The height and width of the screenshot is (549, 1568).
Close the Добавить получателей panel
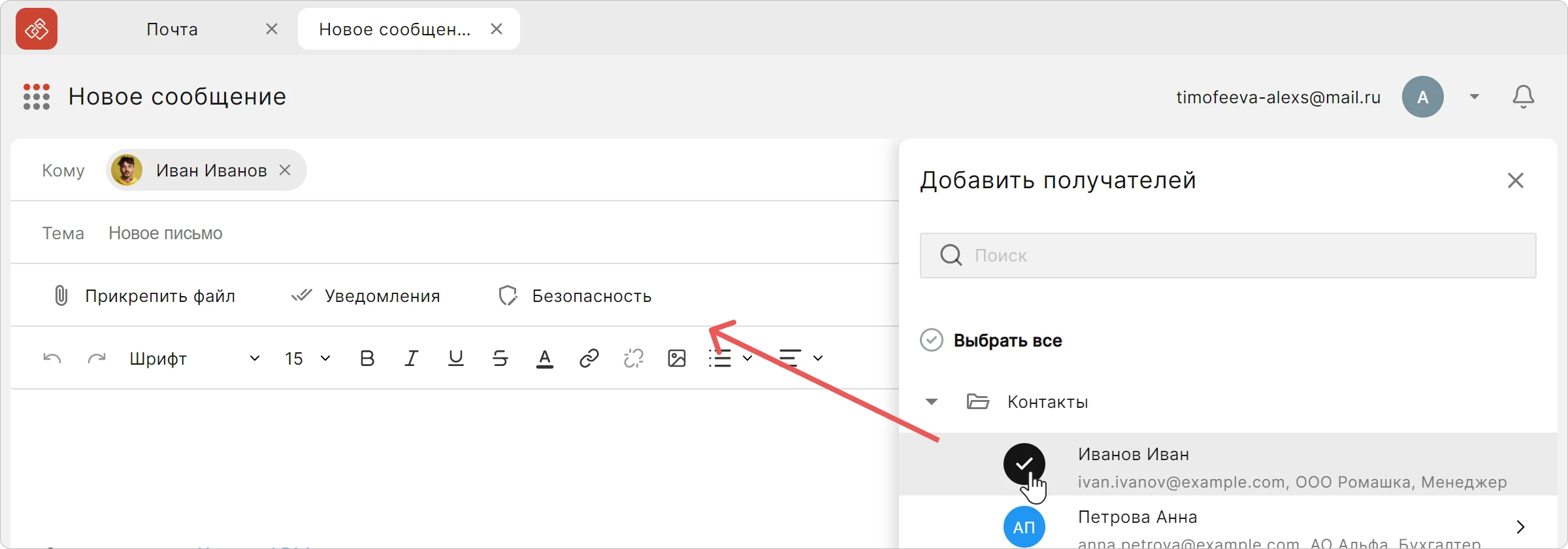[x=1516, y=180]
